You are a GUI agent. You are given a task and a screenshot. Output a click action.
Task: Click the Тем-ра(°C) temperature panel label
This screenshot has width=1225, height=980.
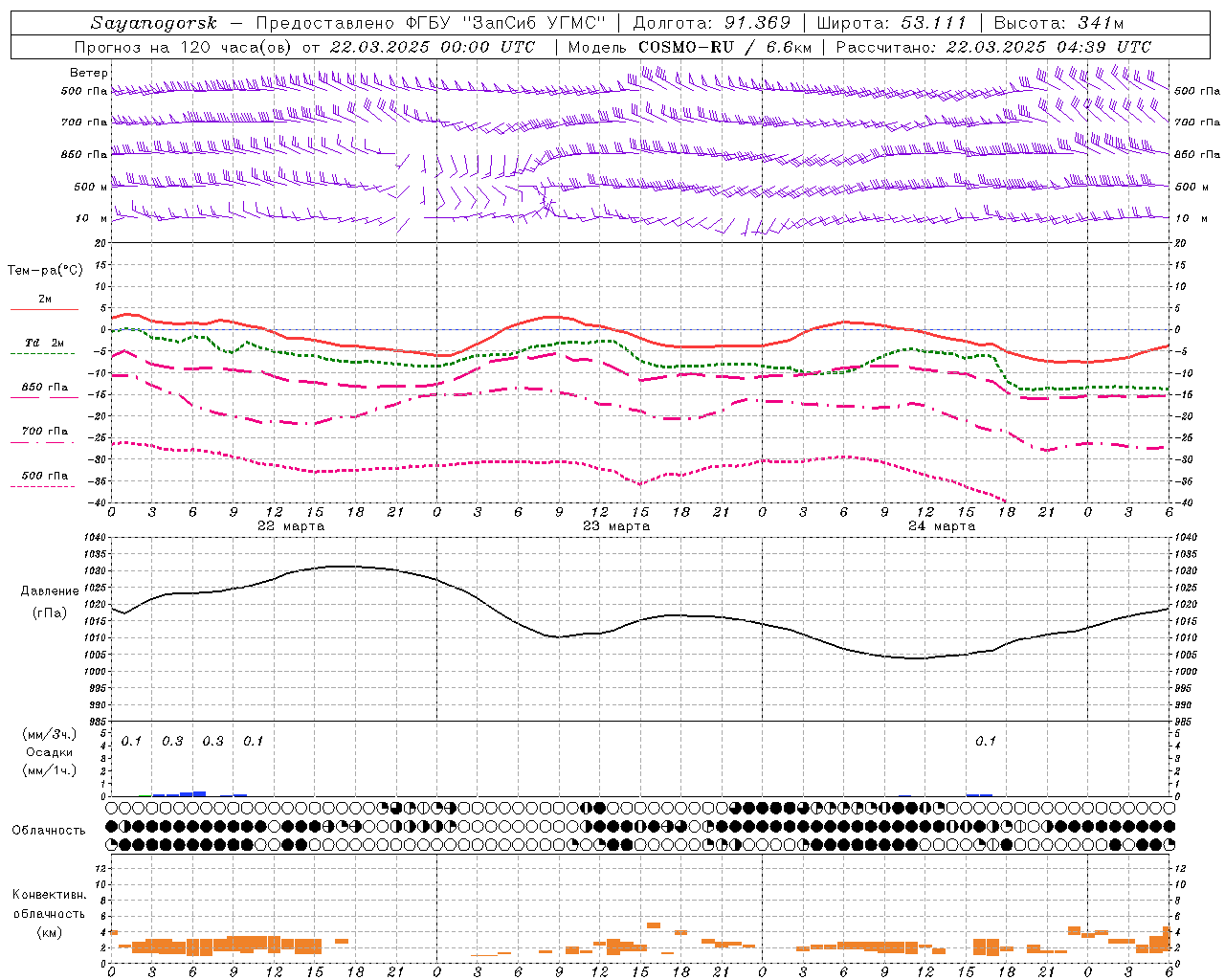click(x=45, y=271)
